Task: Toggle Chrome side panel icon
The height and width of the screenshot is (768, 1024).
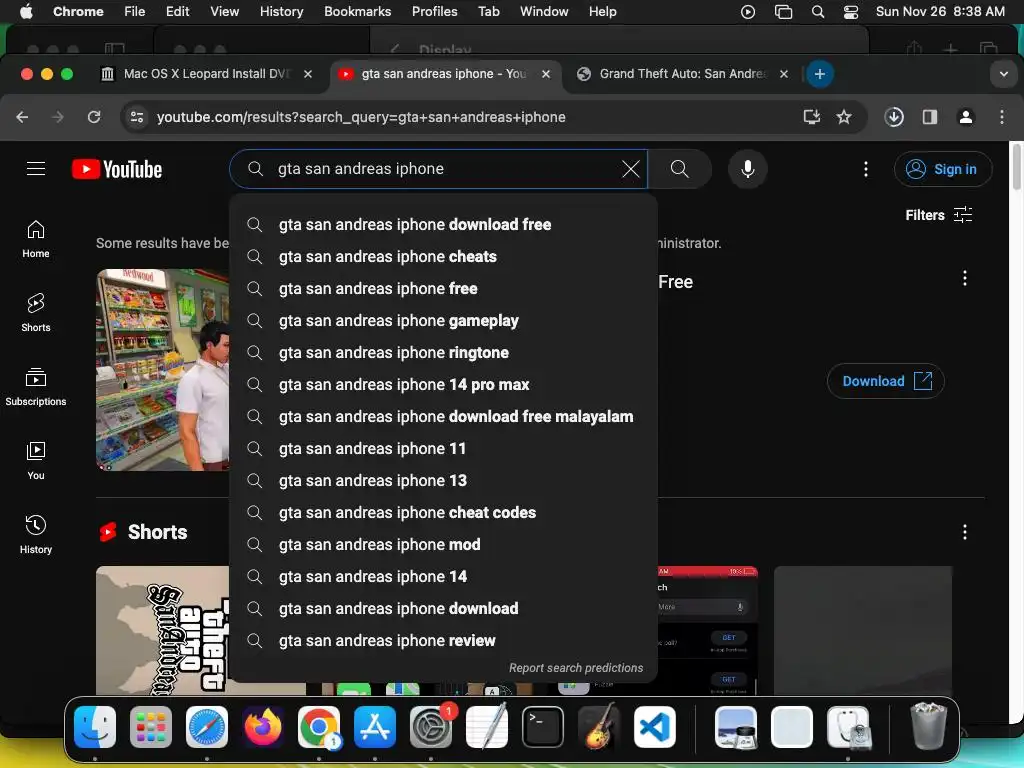Action: click(930, 117)
